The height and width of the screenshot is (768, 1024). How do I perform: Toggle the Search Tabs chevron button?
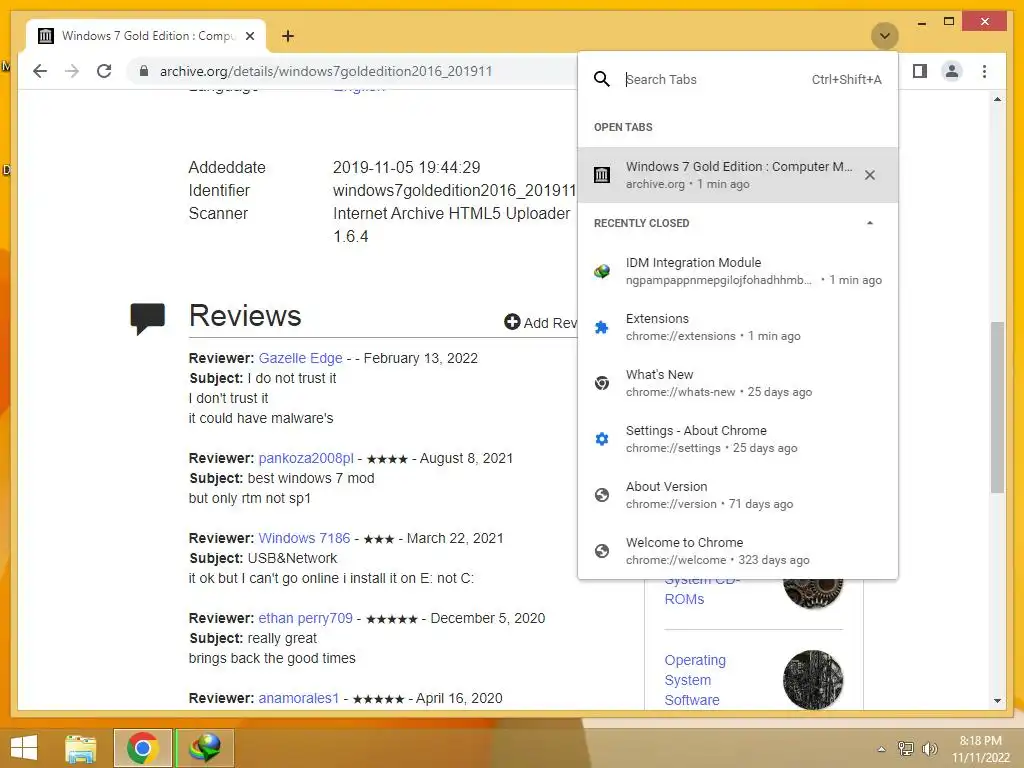(885, 36)
